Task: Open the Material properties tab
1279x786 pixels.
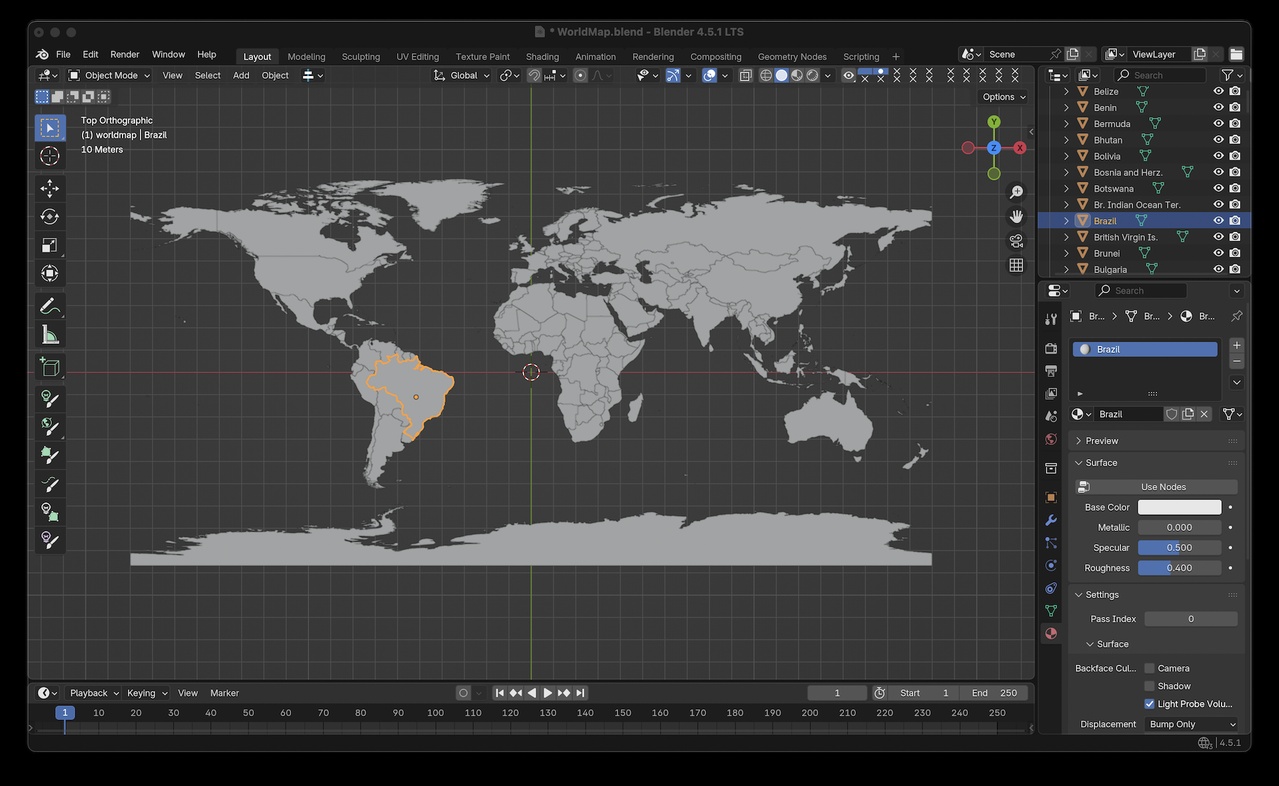Action: click(x=1051, y=633)
